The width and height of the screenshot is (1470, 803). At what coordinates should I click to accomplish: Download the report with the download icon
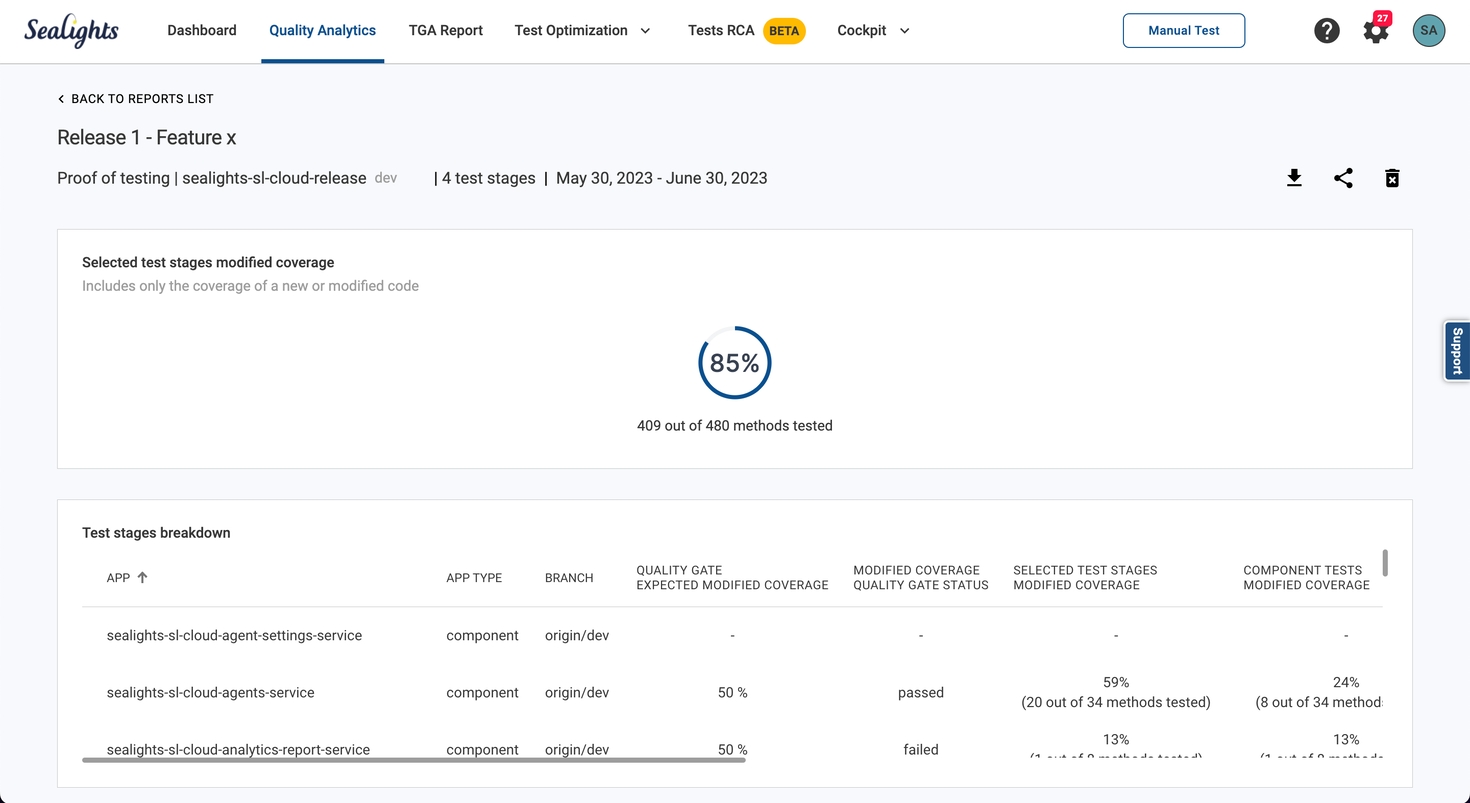click(1294, 178)
